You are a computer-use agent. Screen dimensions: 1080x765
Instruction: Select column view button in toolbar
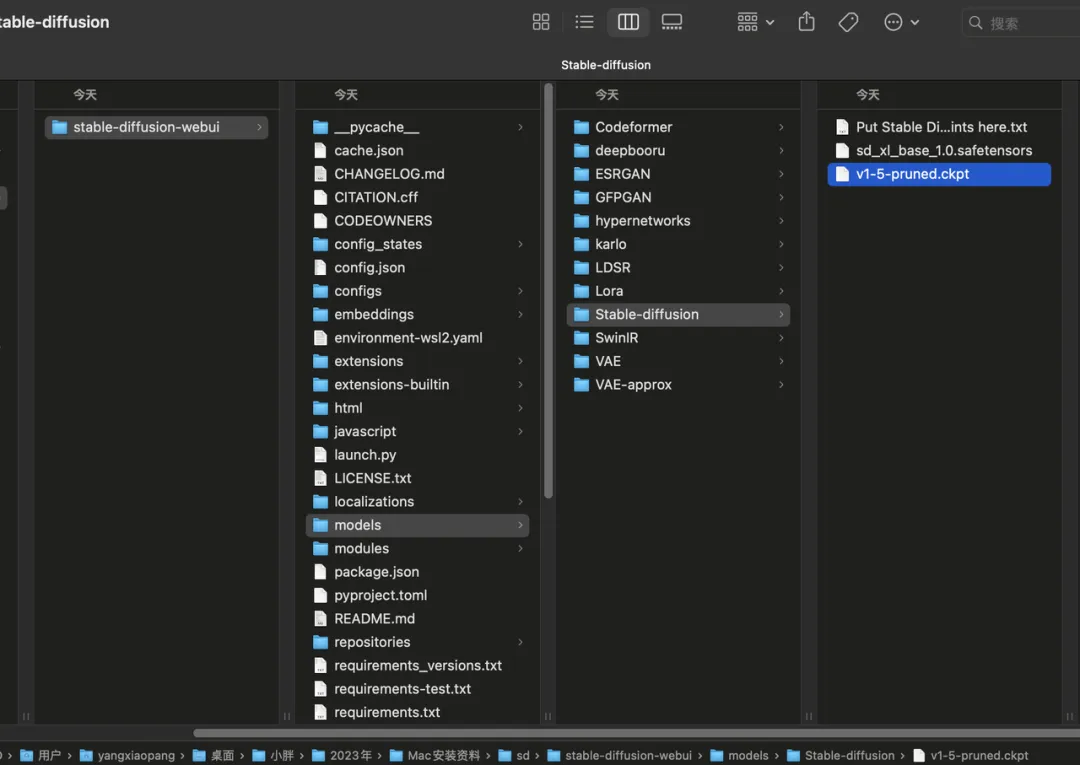click(x=627, y=22)
